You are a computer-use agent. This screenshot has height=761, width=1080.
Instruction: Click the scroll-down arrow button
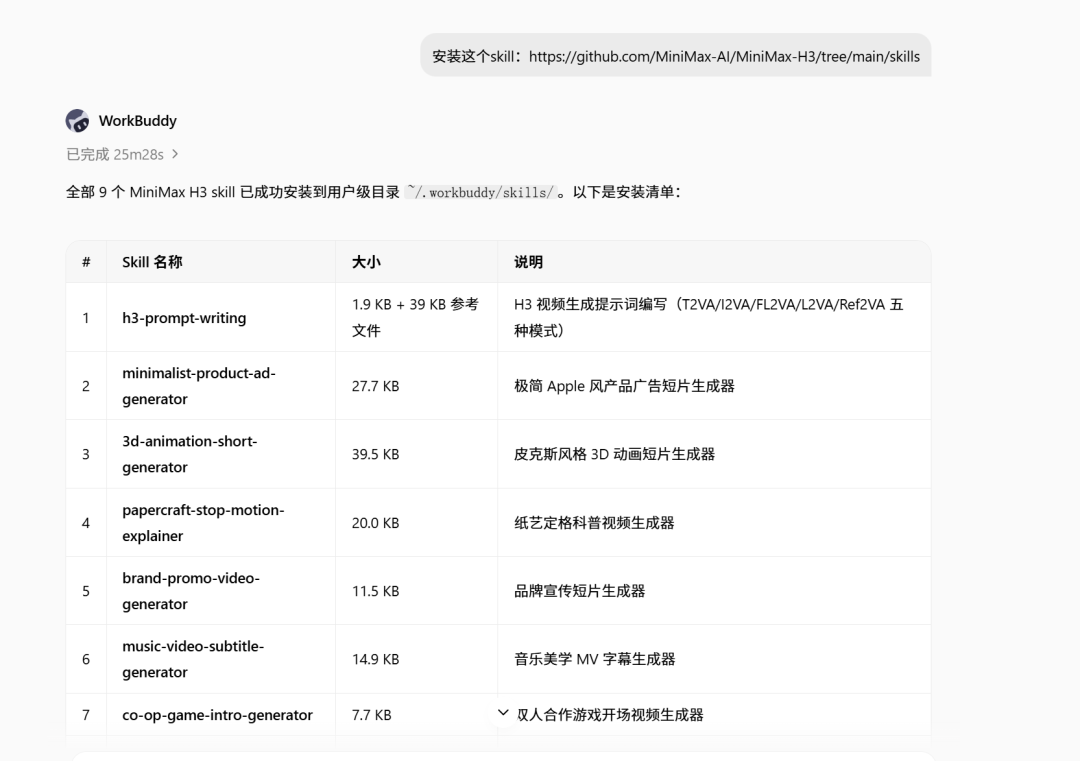pyautogui.click(x=503, y=713)
